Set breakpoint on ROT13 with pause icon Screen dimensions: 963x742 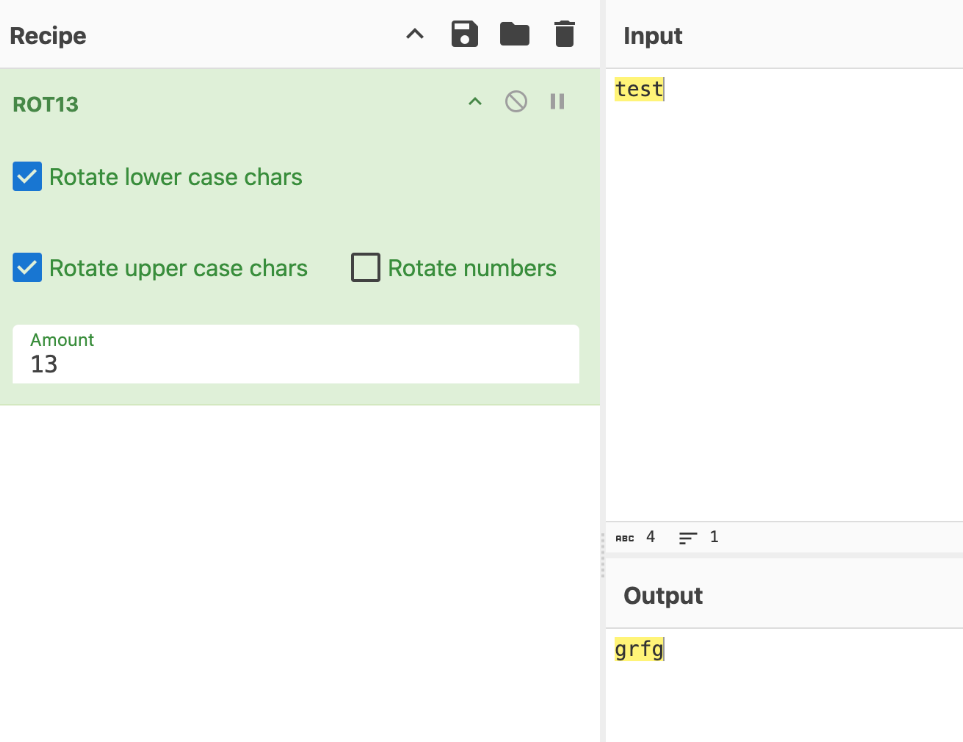coord(557,101)
